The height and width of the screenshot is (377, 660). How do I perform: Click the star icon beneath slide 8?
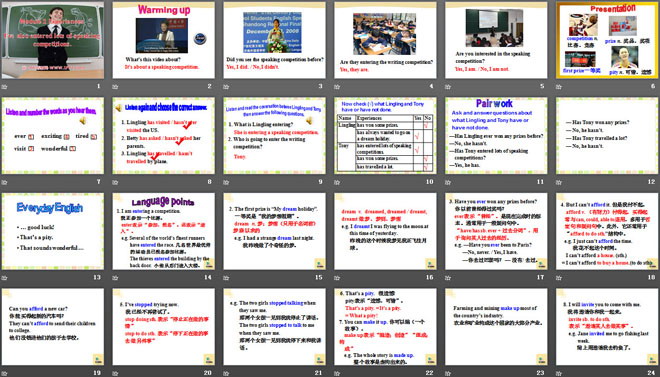(115, 182)
